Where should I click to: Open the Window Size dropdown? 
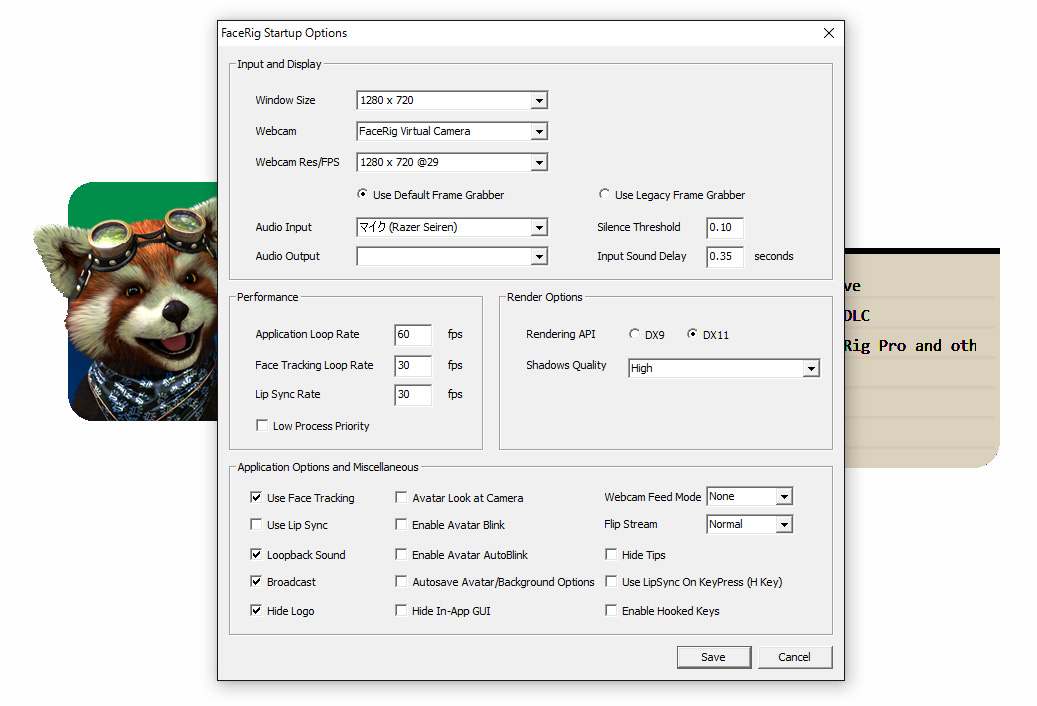tap(539, 100)
